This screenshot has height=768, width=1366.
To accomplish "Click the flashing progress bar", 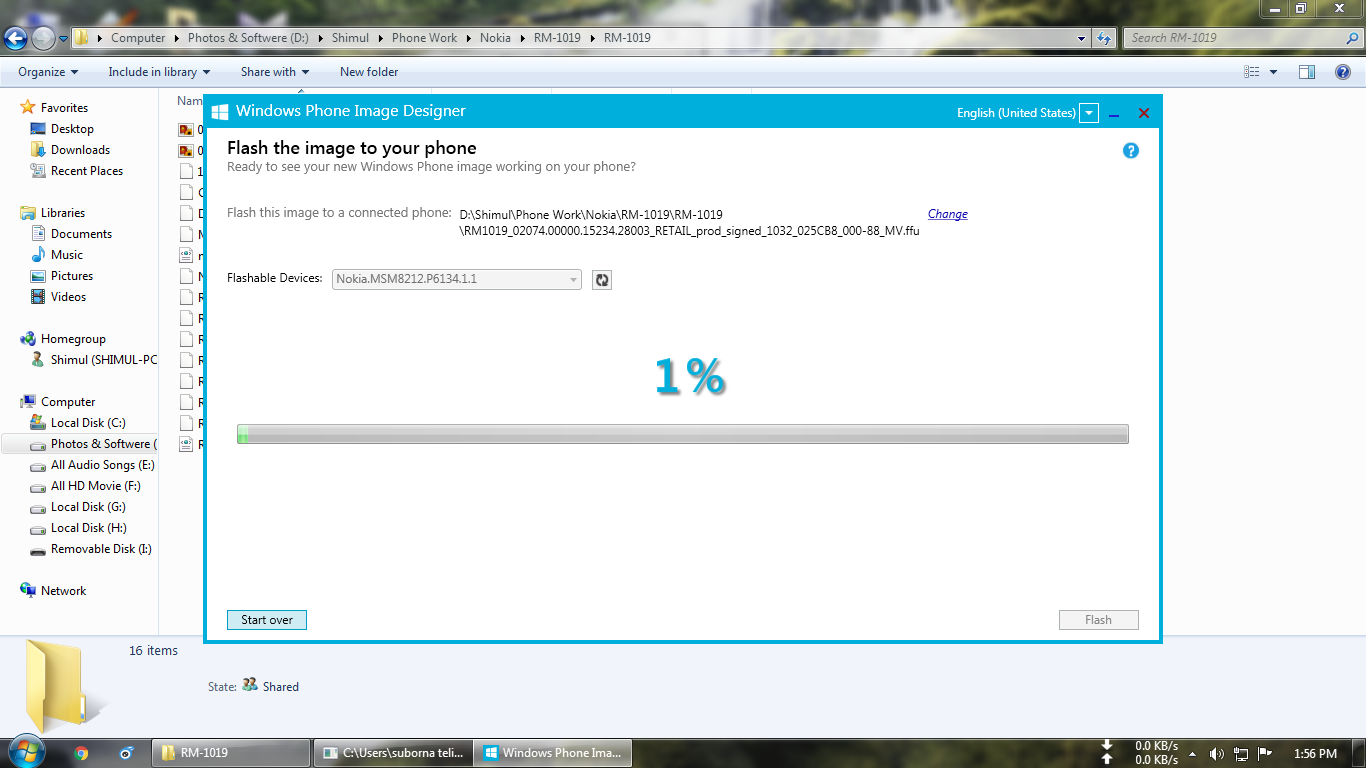I will [683, 434].
